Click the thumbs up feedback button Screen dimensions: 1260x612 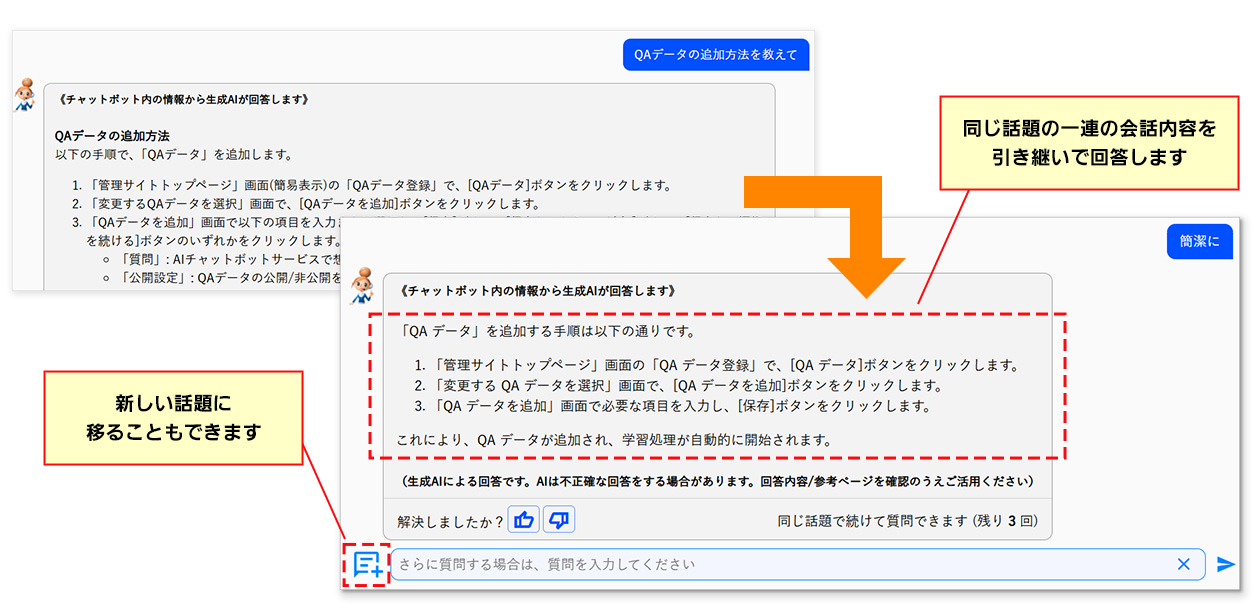[x=524, y=520]
